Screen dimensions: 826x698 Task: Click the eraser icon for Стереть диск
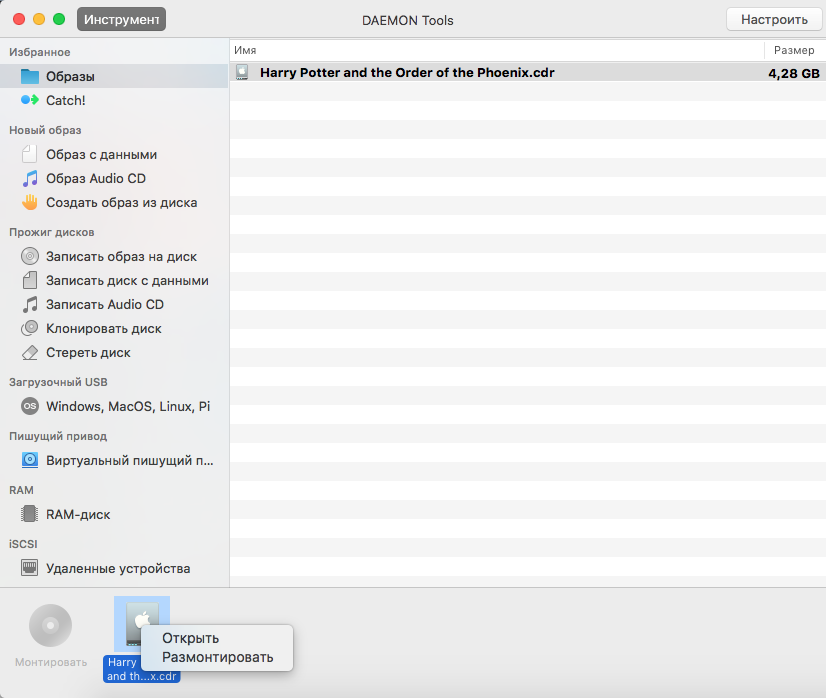[x=30, y=352]
